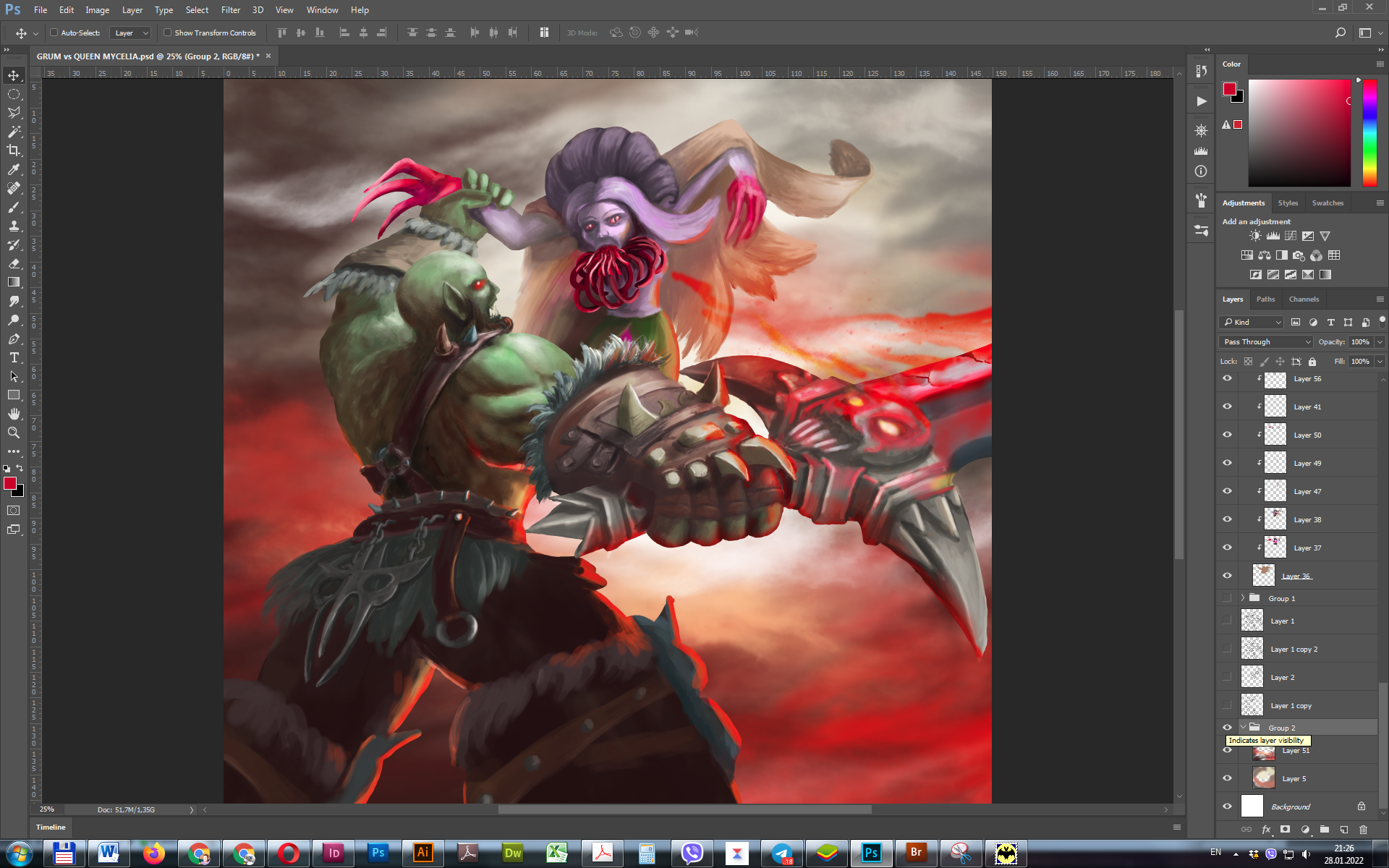Select the Magic Wand tool
Screen dimensions: 1389x868
(x=14, y=132)
